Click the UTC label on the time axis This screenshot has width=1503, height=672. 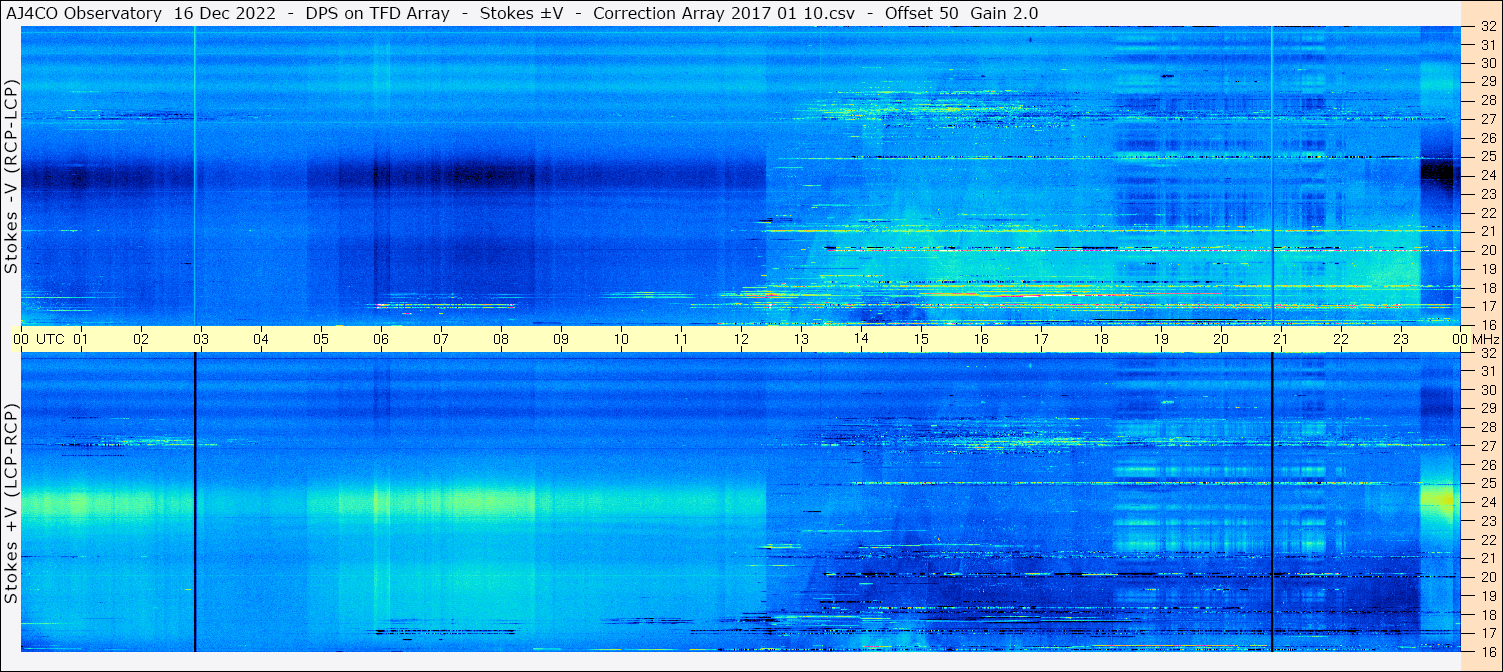(x=50, y=339)
